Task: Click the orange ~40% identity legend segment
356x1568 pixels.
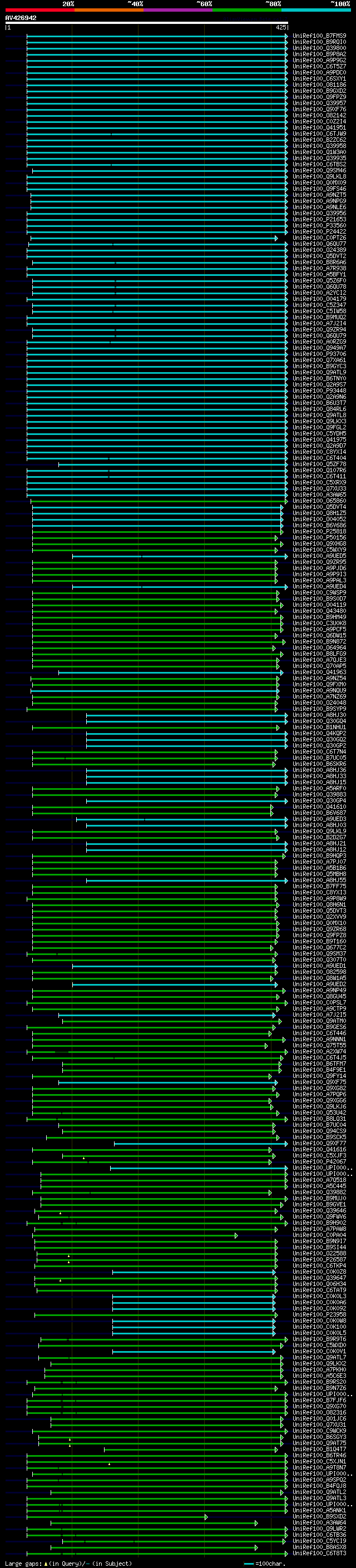Action: tap(109, 11)
